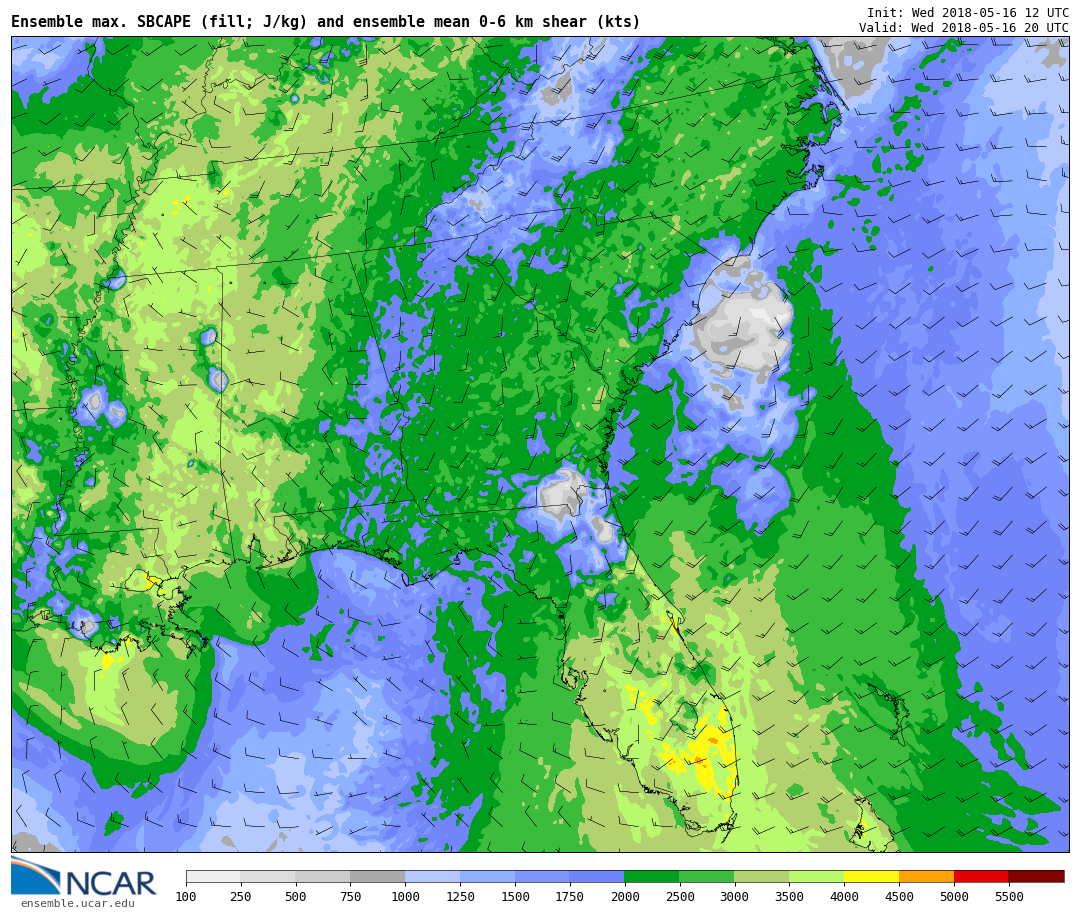This screenshot has width=1080, height=915.
Task: Click the NCAR swoosh logo icon
Action: click(x=35, y=876)
